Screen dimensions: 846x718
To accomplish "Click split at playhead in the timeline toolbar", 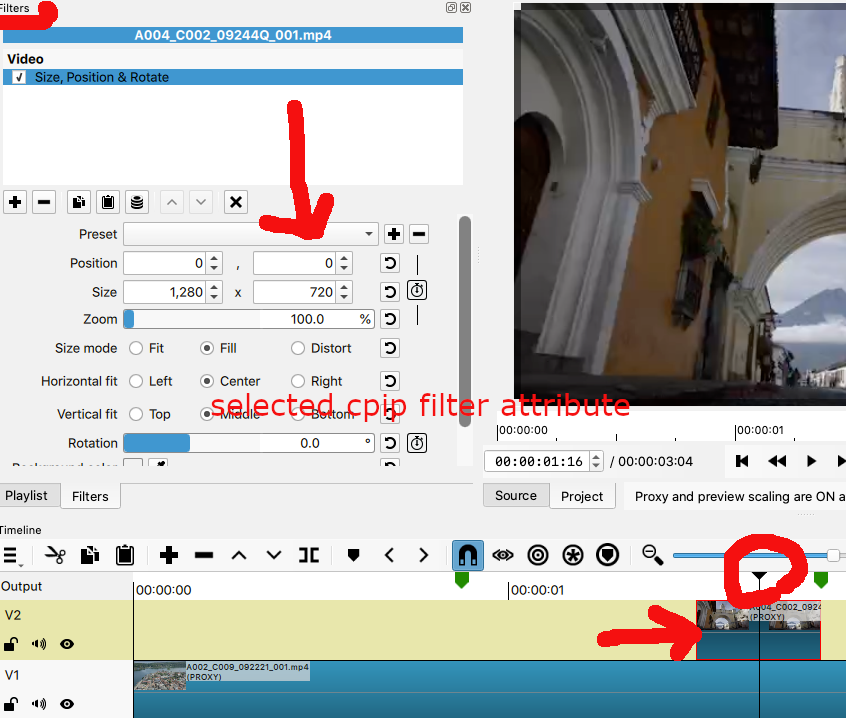I will pos(309,555).
